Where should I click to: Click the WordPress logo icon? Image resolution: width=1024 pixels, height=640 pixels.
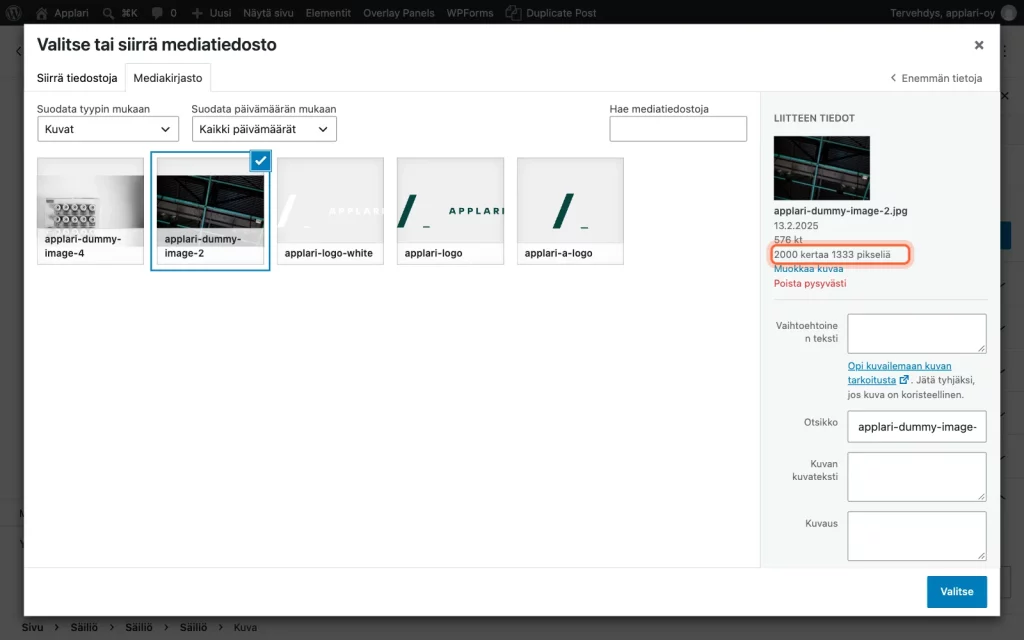pos(13,12)
